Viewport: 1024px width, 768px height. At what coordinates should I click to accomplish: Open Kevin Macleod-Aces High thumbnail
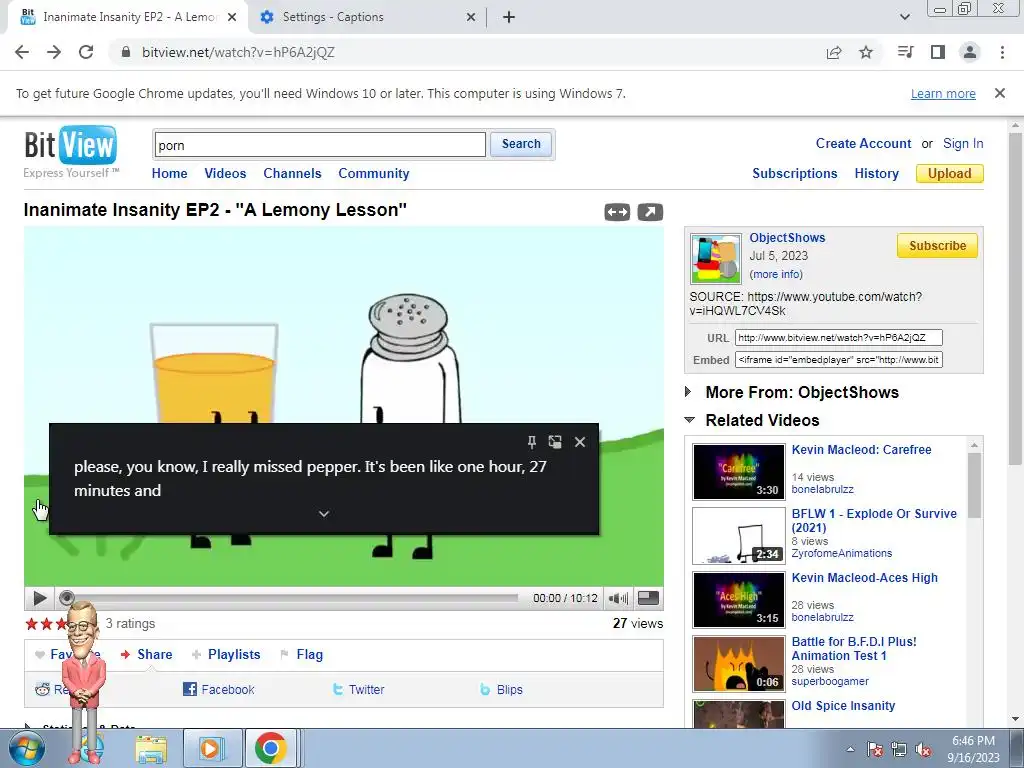pos(739,600)
